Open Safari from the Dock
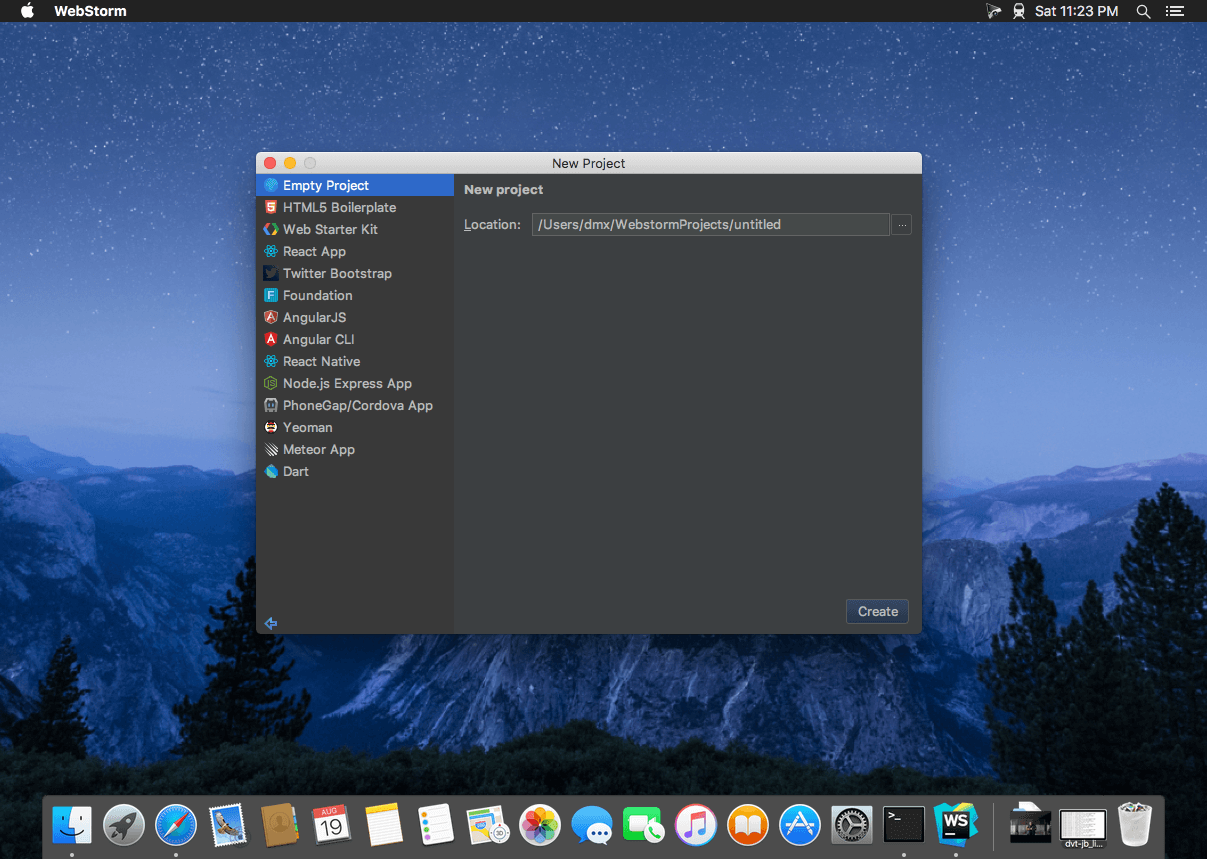This screenshot has height=859, width=1207. tap(176, 824)
